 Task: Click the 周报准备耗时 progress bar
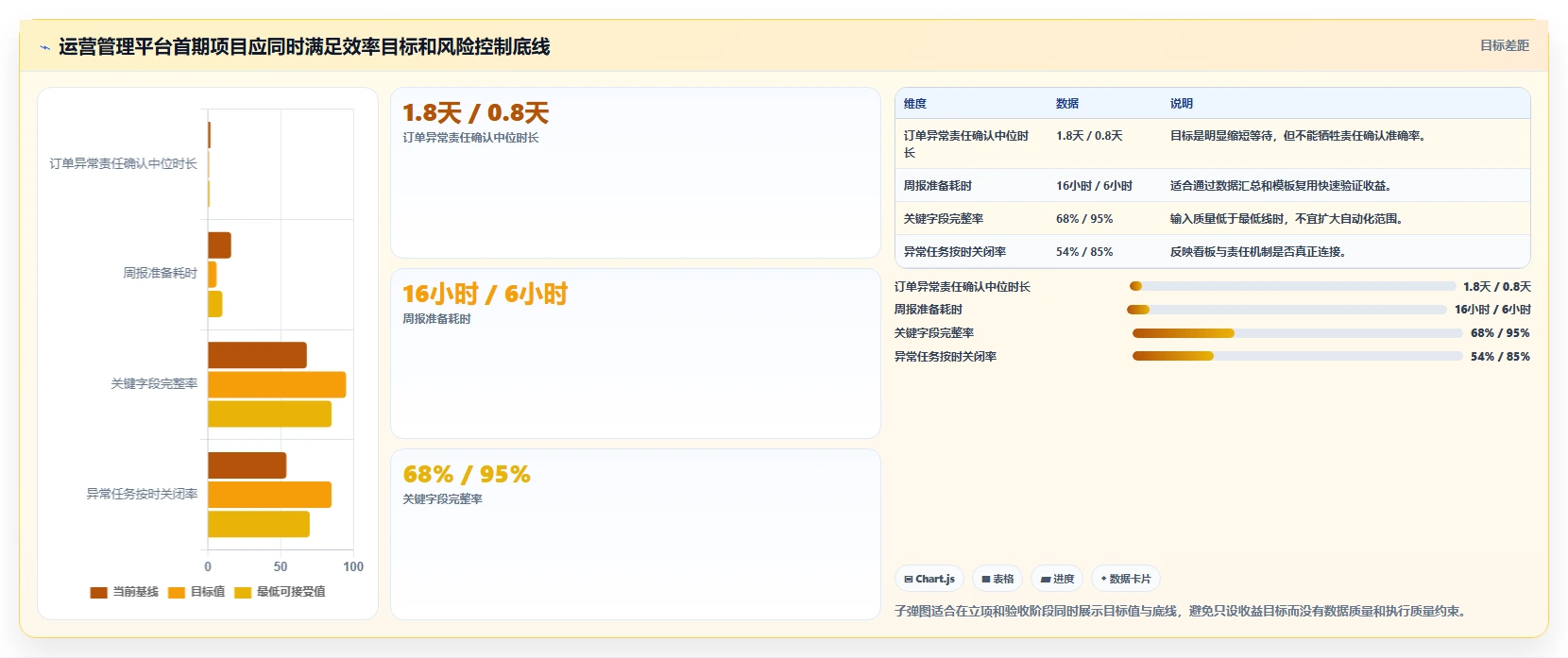[x=1287, y=310]
